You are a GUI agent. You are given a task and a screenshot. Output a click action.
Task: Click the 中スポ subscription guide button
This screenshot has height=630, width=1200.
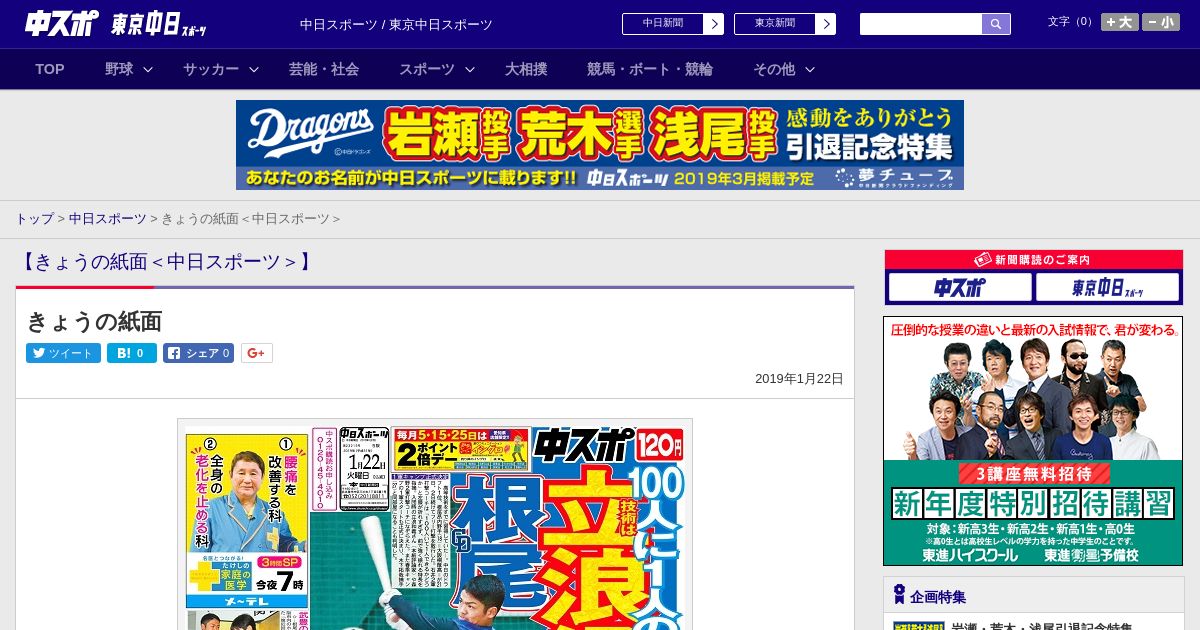tap(960, 288)
